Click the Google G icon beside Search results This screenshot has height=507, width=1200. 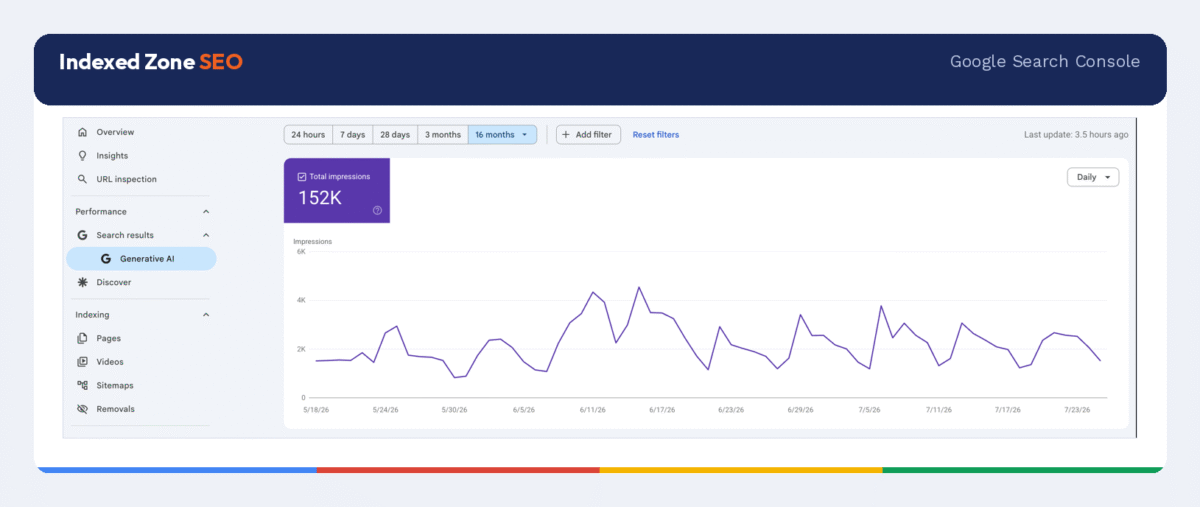[82, 235]
